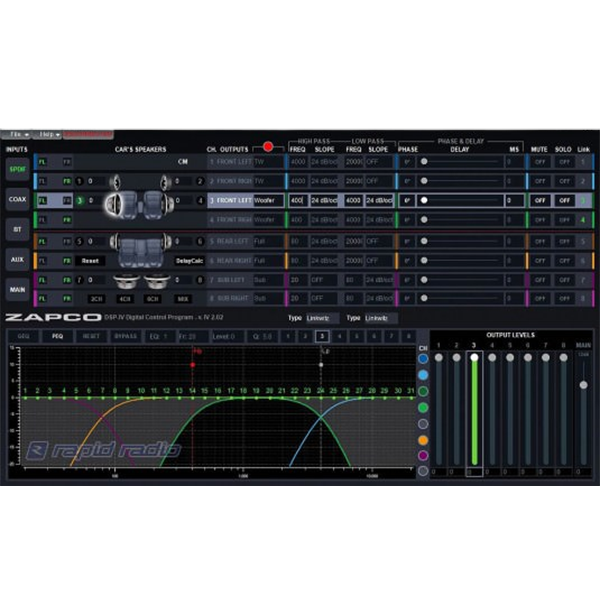Open speaker type dropdown for Rear Left Full
The image size is (600, 600).
(x=268, y=241)
